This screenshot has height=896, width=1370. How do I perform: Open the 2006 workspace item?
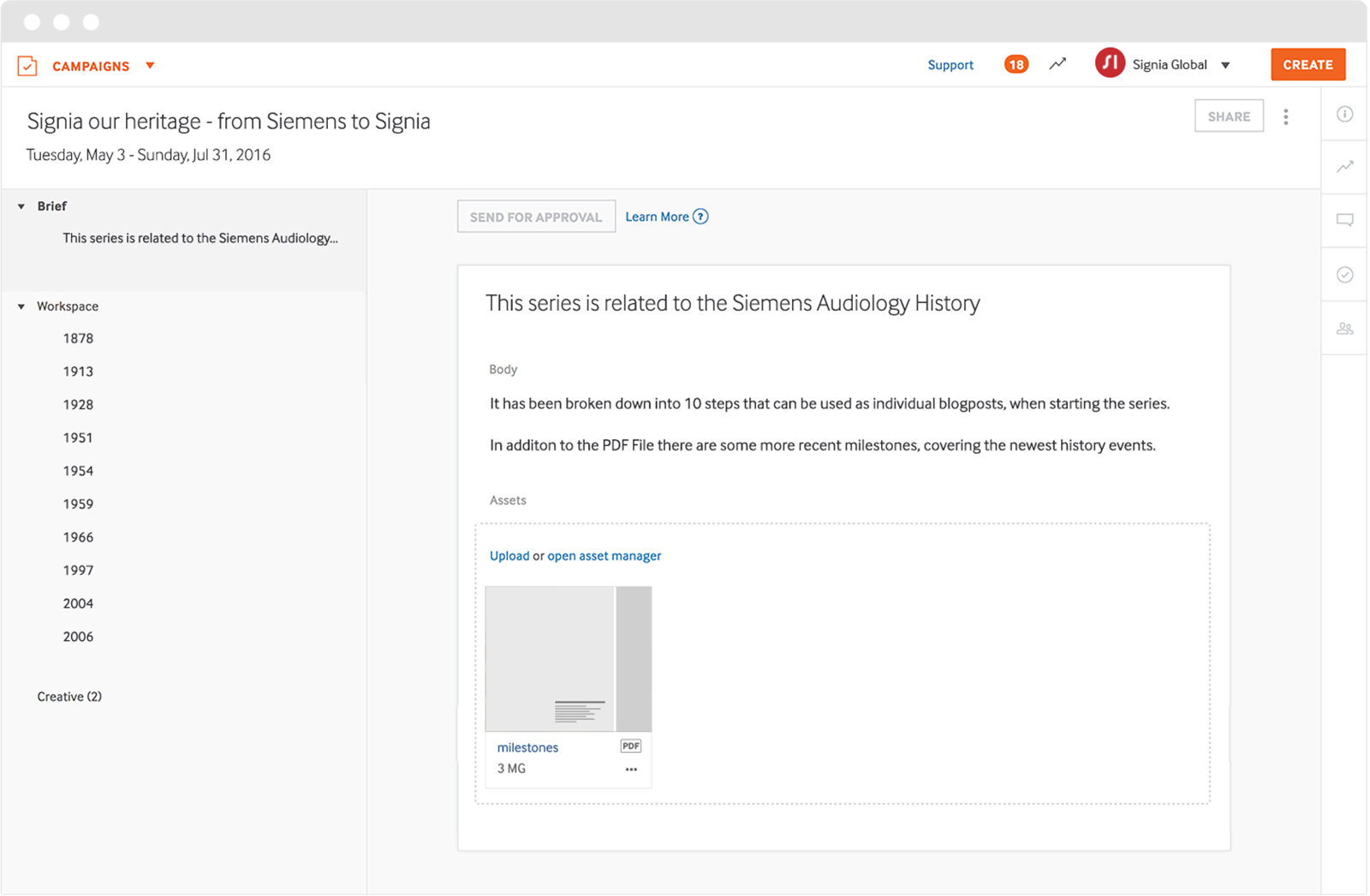coord(78,637)
